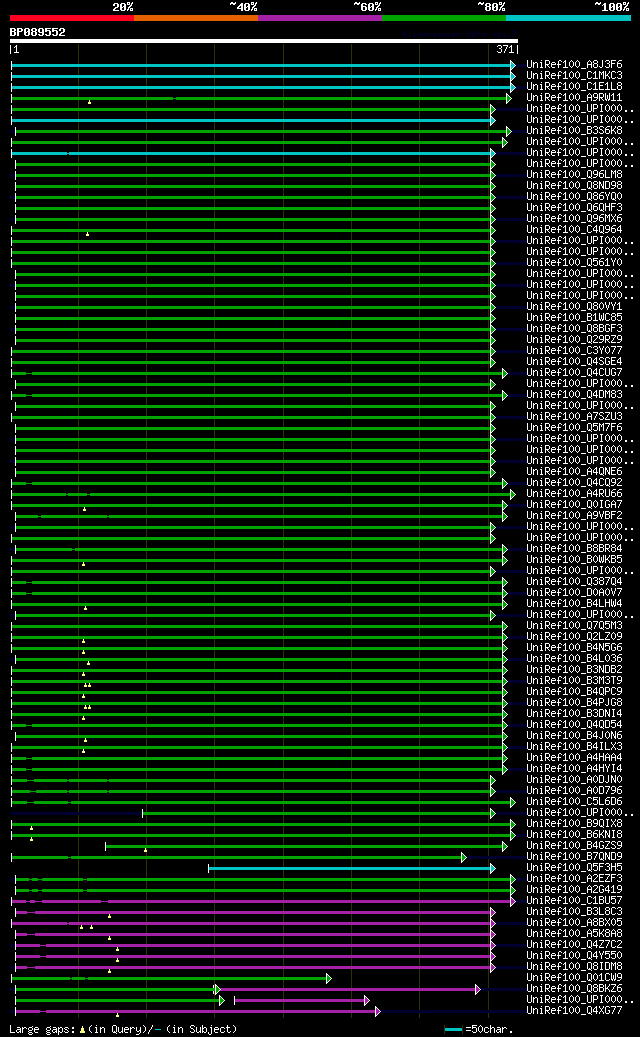Select the UniRef100_B4PJG8 label
640x1037 pixels.
pos(574,703)
